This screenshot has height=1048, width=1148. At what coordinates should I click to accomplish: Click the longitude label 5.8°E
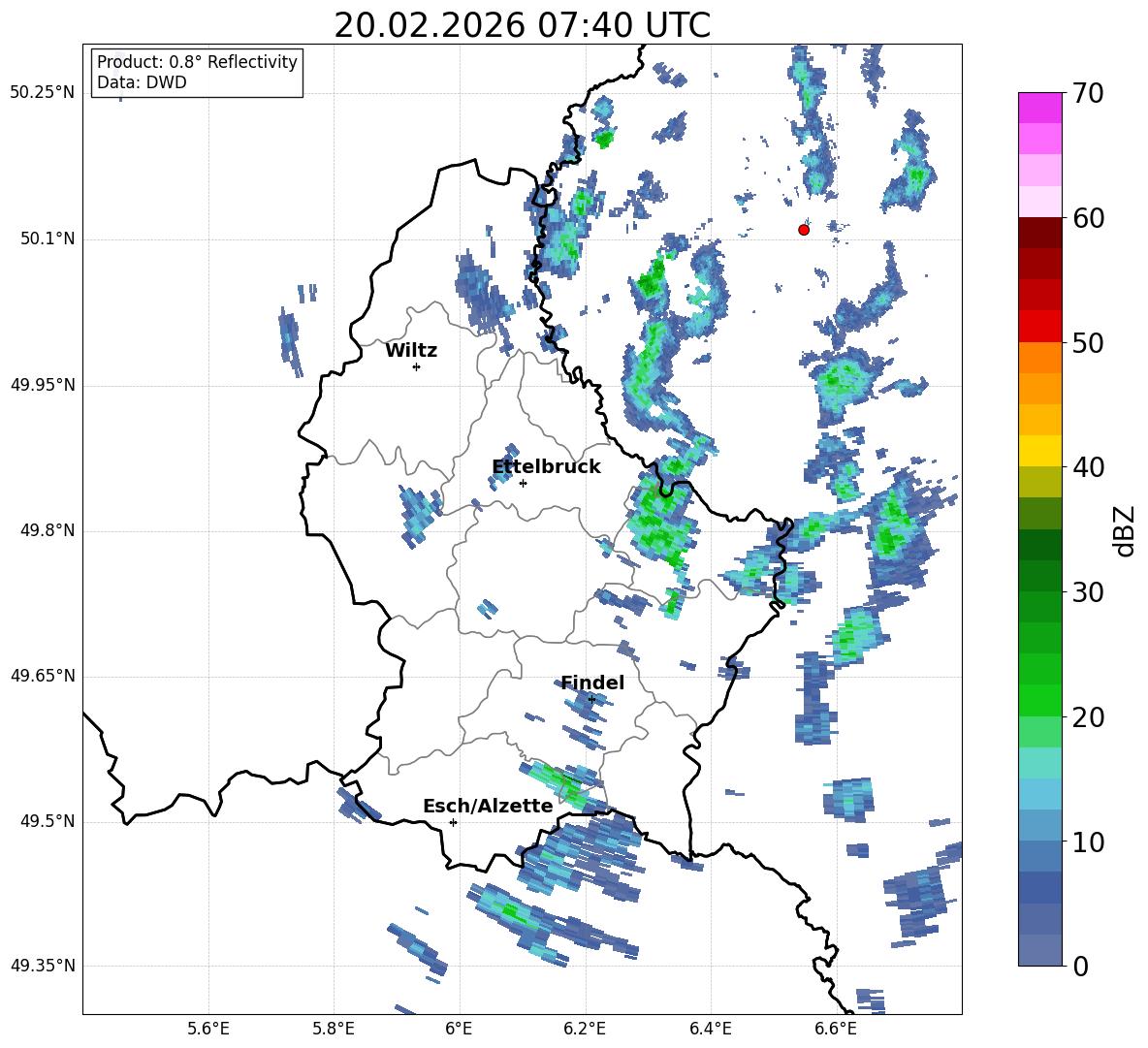click(x=334, y=1029)
